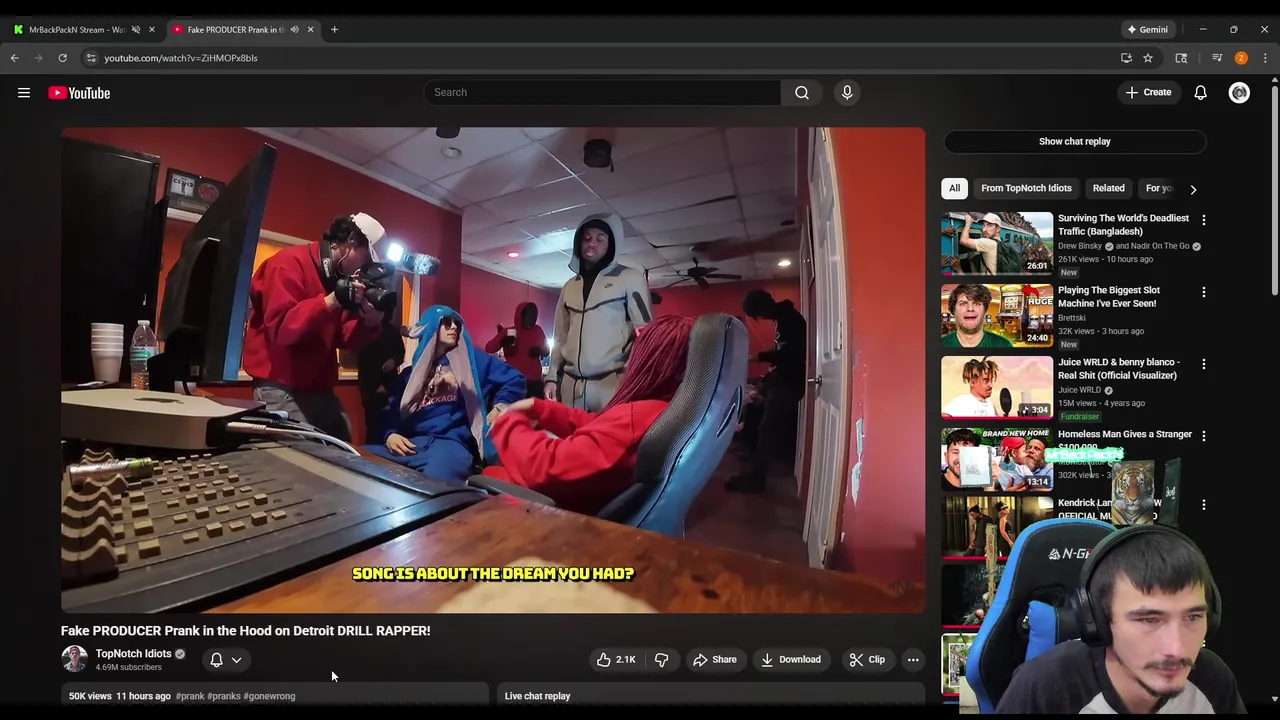The height and width of the screenshot is (720, 1280).
Task: Select the Related filter chip
Action: pos(1108,188)
